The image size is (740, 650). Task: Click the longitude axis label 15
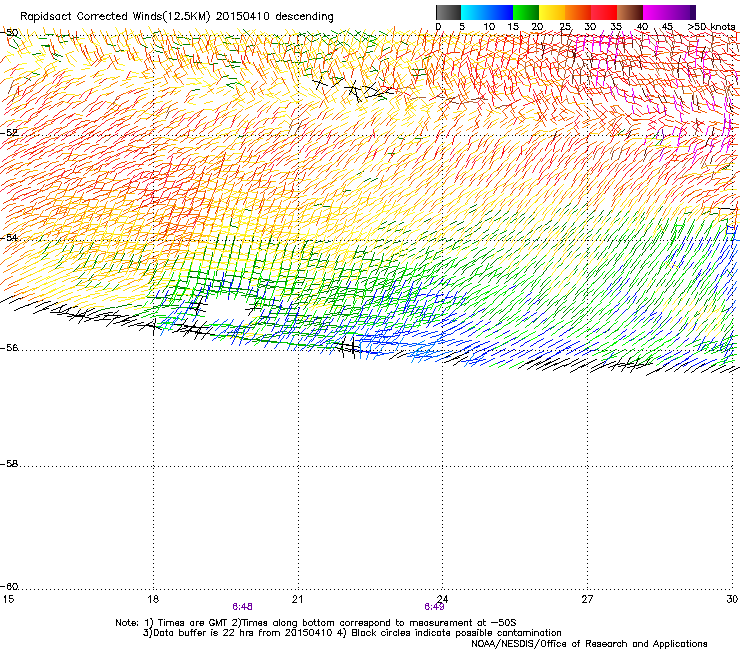[8, 599]
